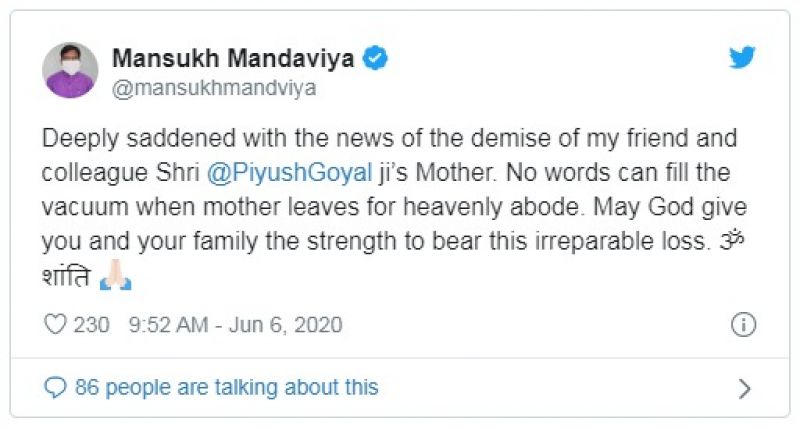This screenshot has height=429, width=800.
Task: Like the tweet with the heart icon
Action: coord(56,325)
